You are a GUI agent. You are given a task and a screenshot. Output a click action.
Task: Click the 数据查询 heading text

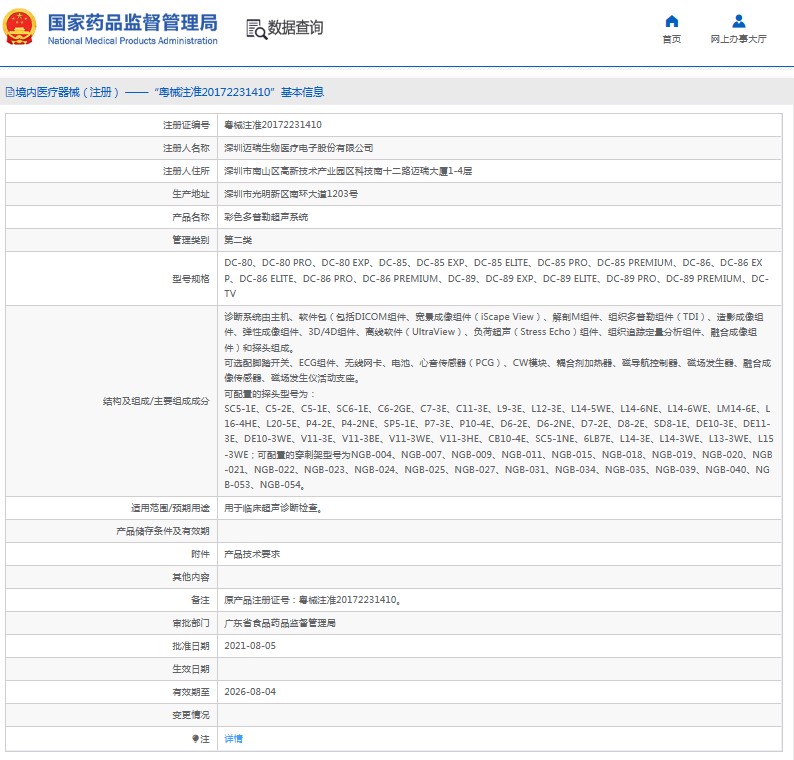(295, 27)
